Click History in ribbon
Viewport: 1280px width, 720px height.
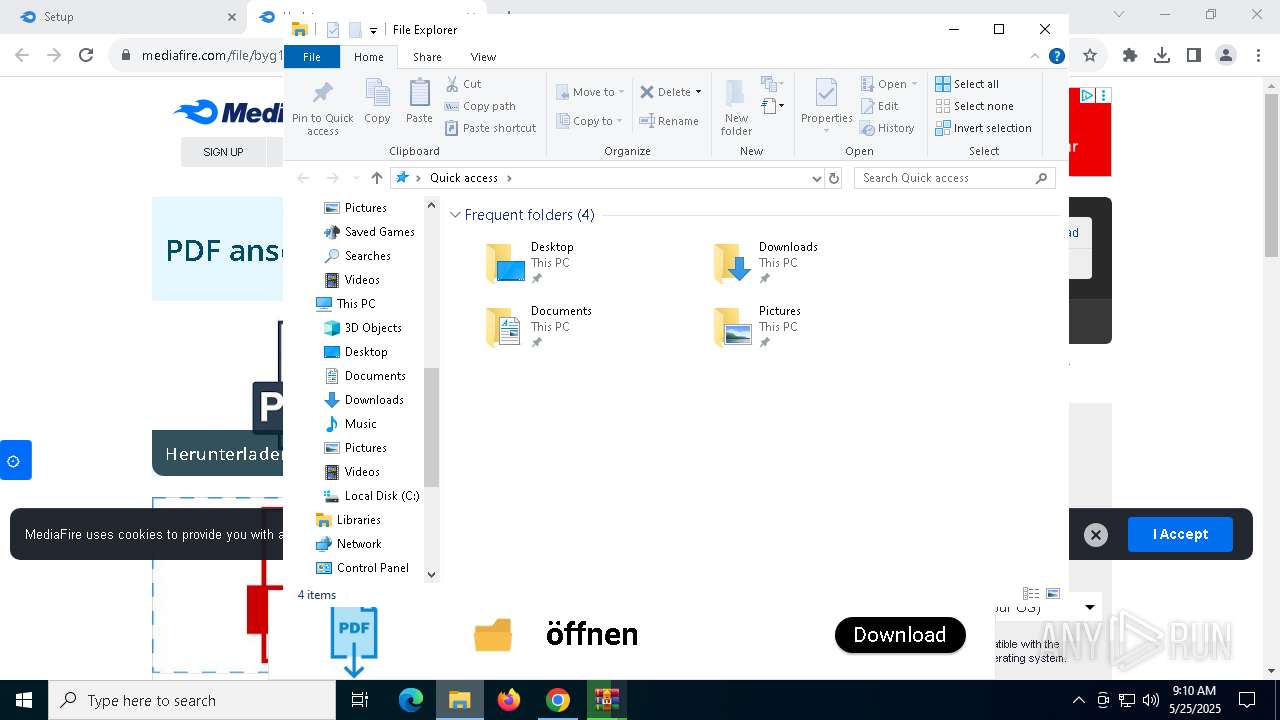(888, 128)
